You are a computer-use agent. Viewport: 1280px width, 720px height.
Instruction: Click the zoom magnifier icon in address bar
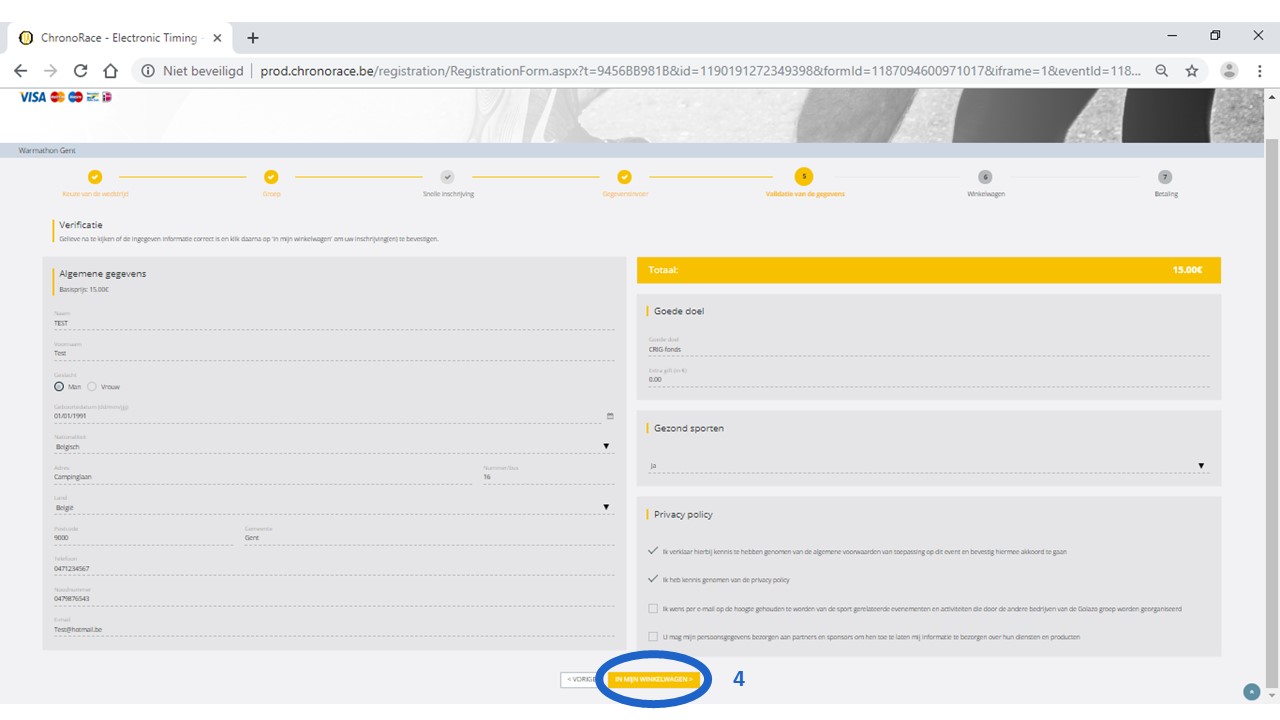pos(1162,71)
